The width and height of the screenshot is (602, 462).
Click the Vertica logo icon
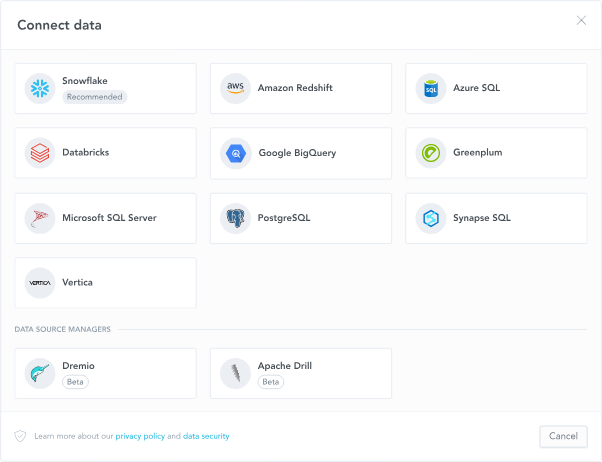(40, 283)
